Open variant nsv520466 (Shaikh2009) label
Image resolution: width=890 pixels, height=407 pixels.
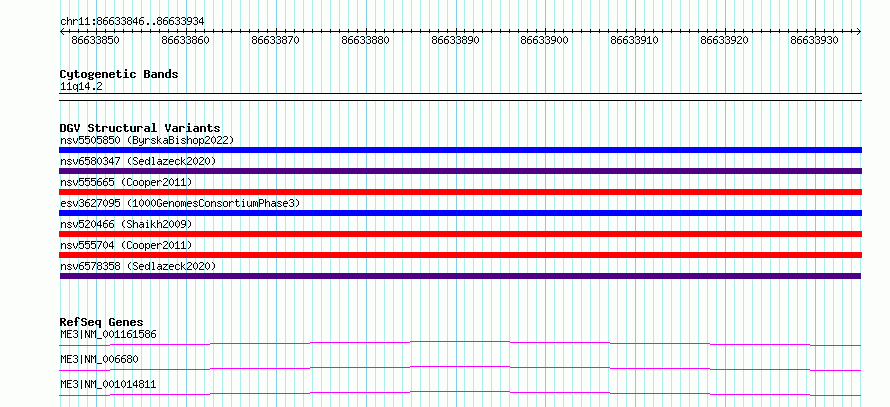(126, 224)
